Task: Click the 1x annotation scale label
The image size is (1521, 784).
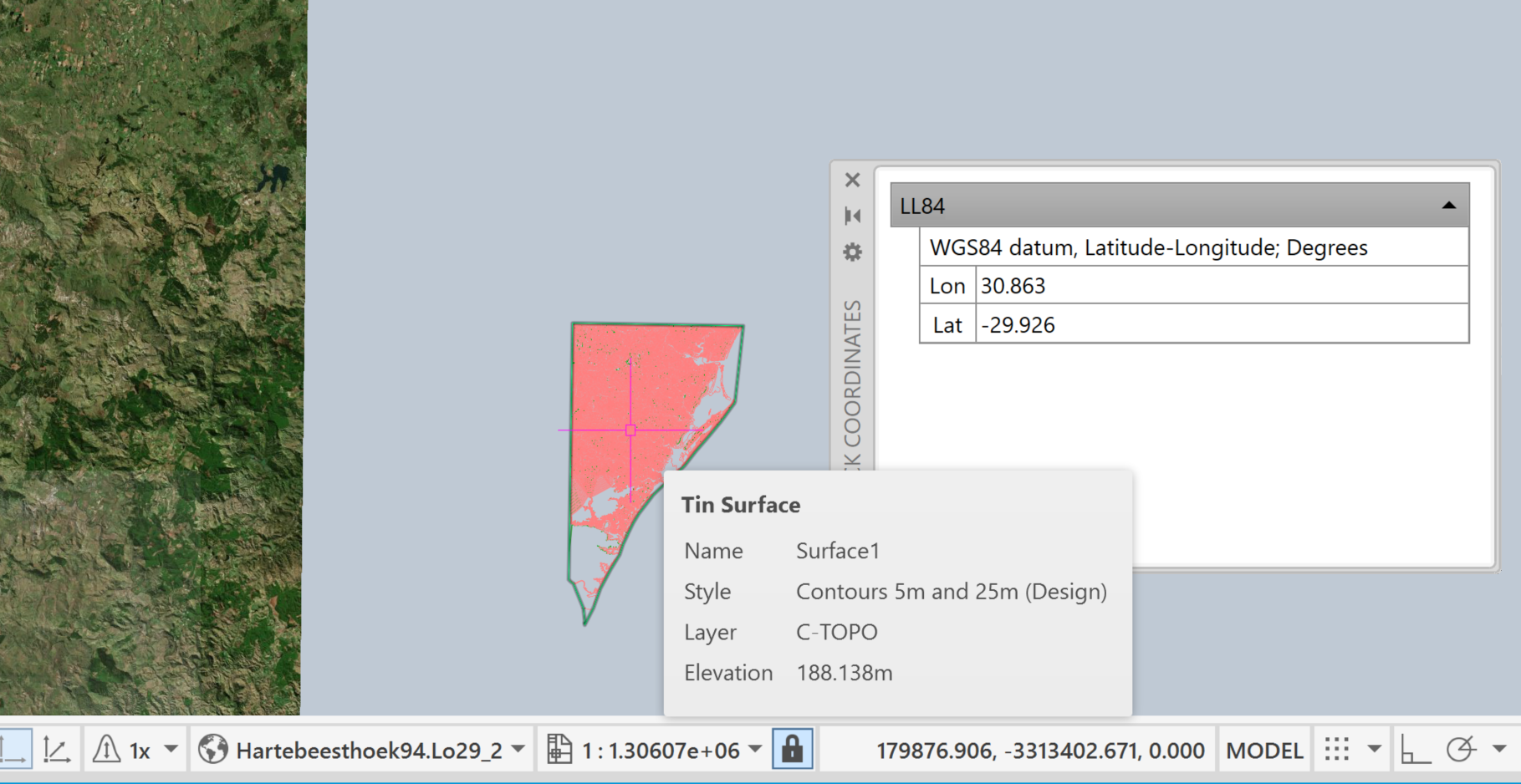Action: click(x=140, y=749)
